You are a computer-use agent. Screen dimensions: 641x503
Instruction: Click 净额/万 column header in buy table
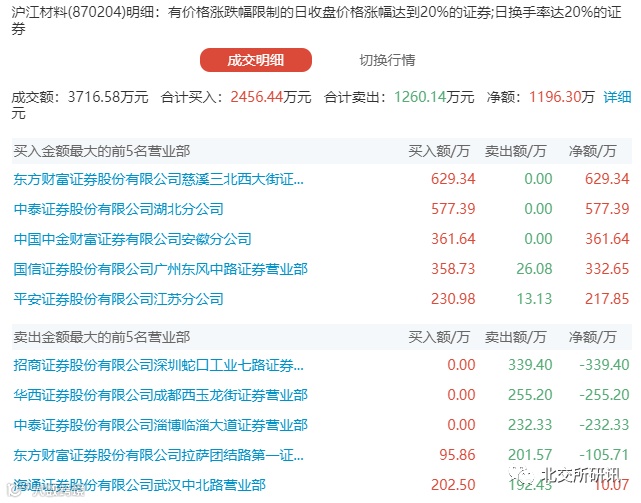click(592, 151)
